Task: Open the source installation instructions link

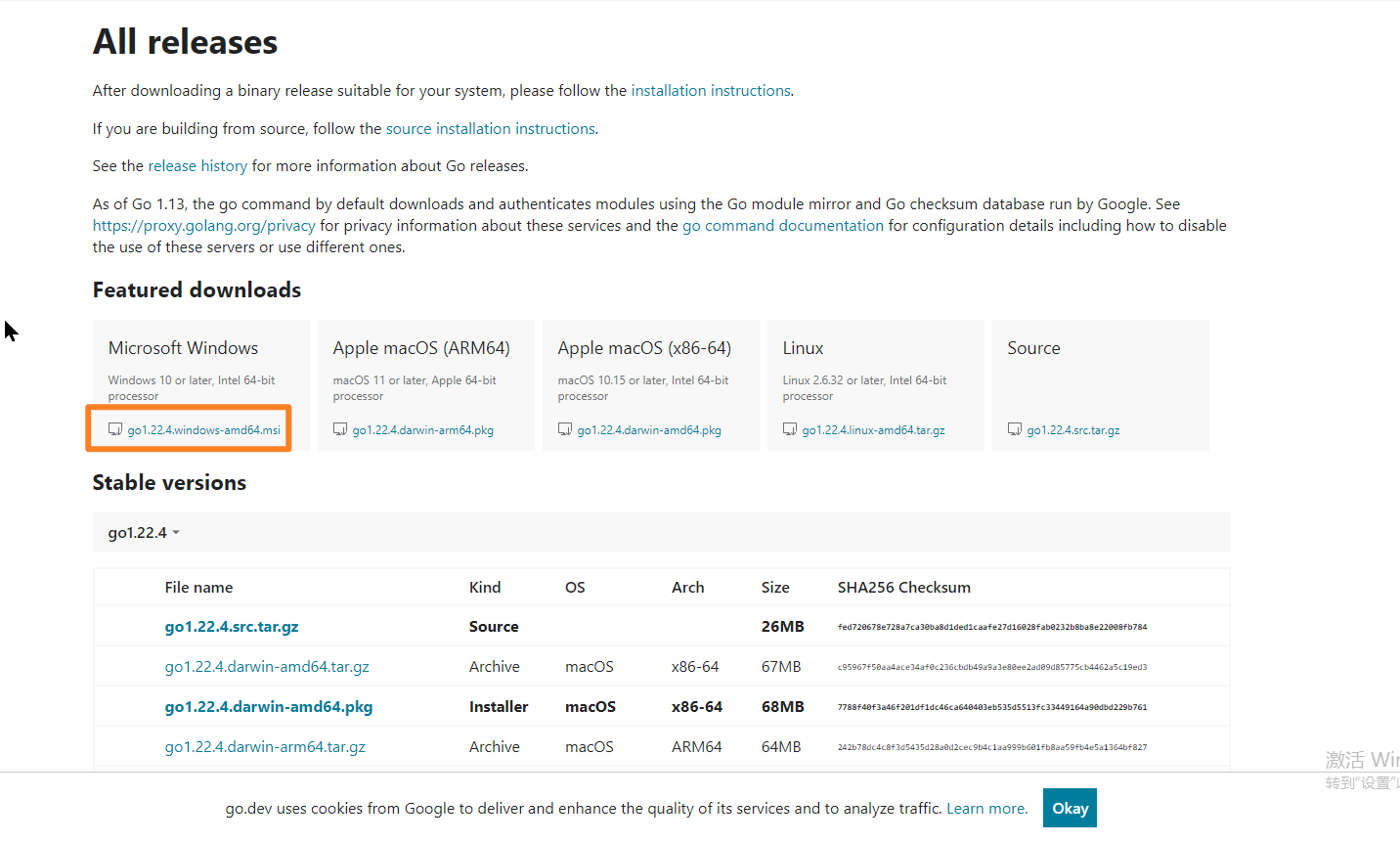Action: coord(491,128)
